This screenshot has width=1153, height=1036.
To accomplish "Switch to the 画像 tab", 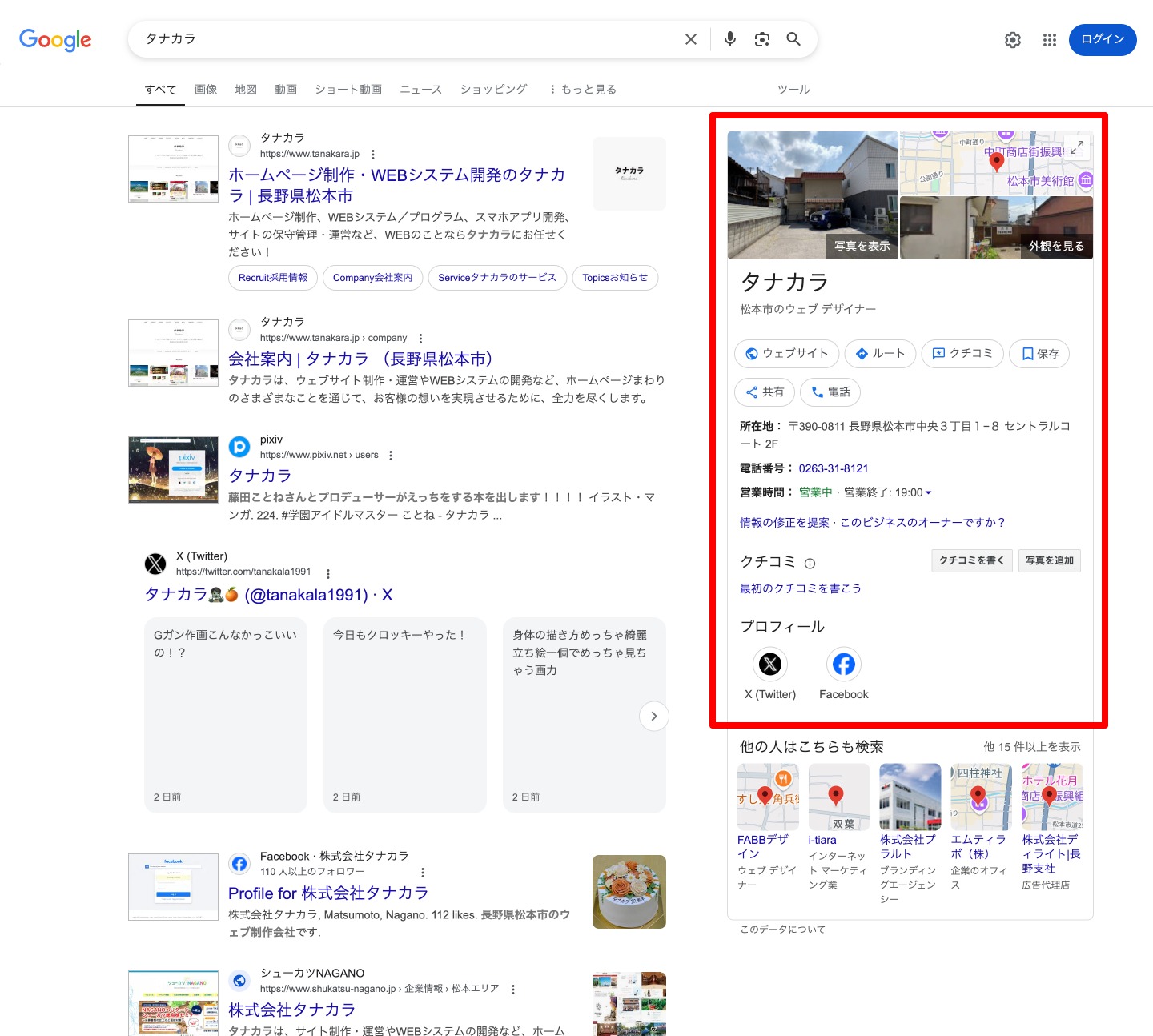I will (x=206, y=89).
